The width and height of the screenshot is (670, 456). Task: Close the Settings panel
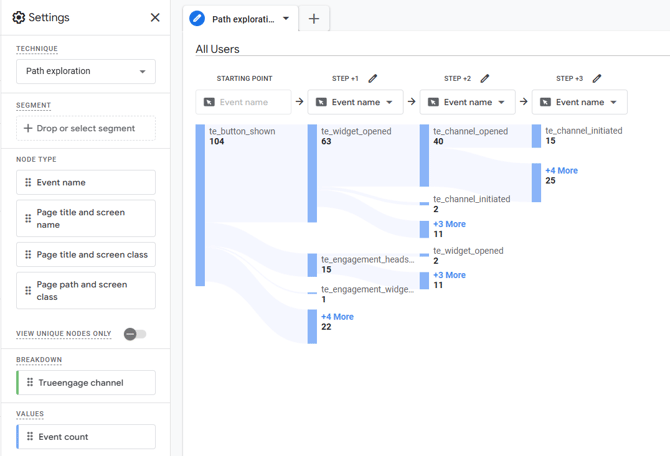pos(155,17)
